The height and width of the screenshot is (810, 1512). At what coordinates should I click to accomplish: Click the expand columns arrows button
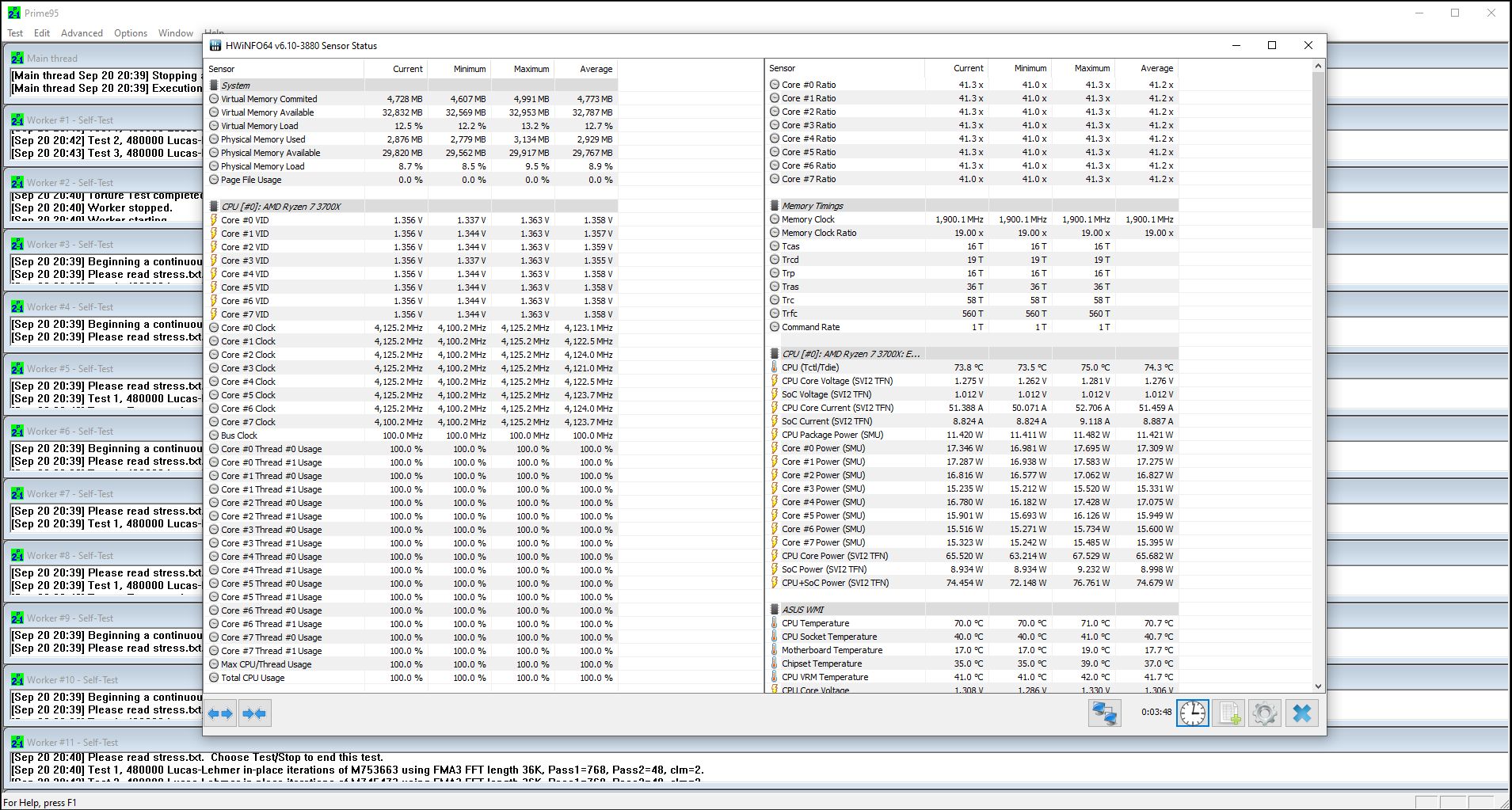coord(220,713)
